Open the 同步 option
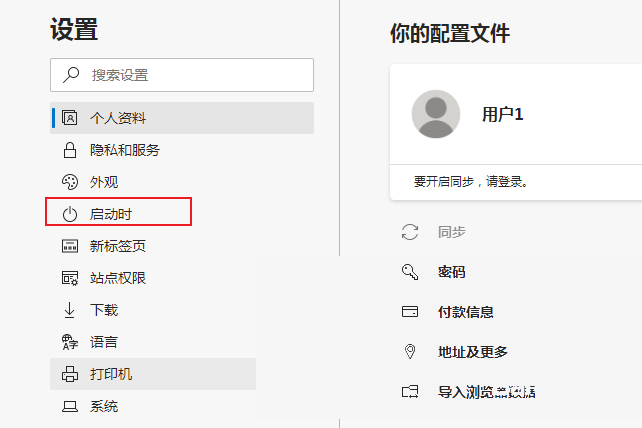The width and height of the screenshot is (642, 428). click(x=452, y=232)
